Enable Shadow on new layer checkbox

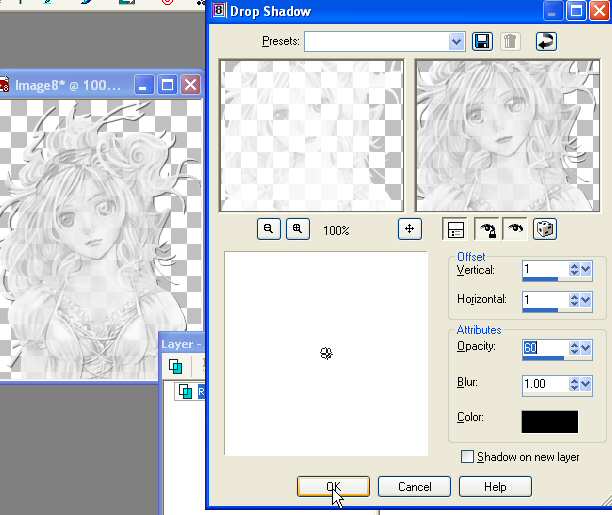point(467,456)
